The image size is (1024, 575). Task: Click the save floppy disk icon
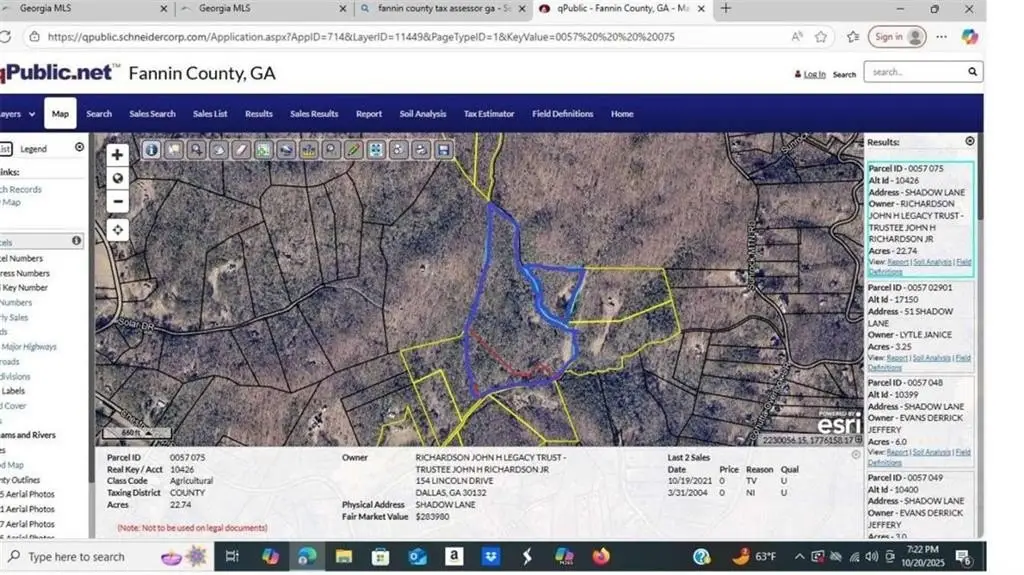point(443,150)
